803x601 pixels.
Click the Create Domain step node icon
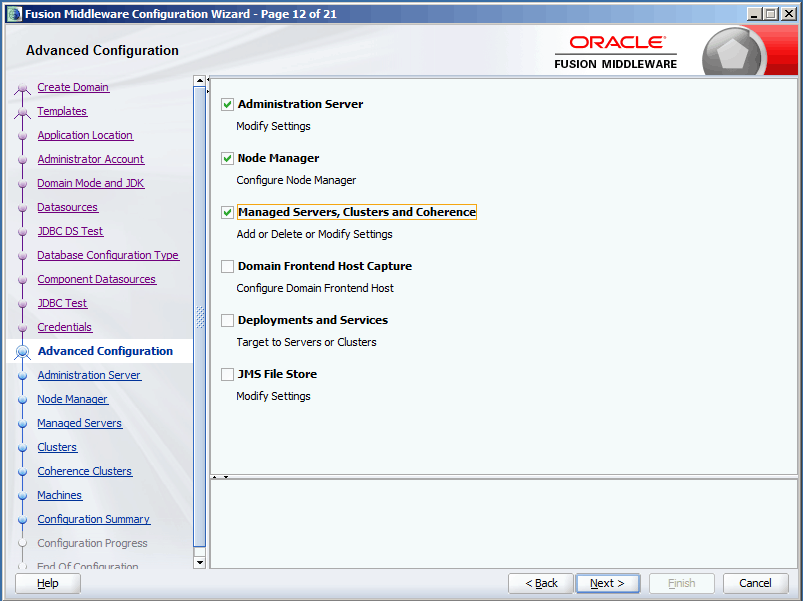[x=22, y=89]
